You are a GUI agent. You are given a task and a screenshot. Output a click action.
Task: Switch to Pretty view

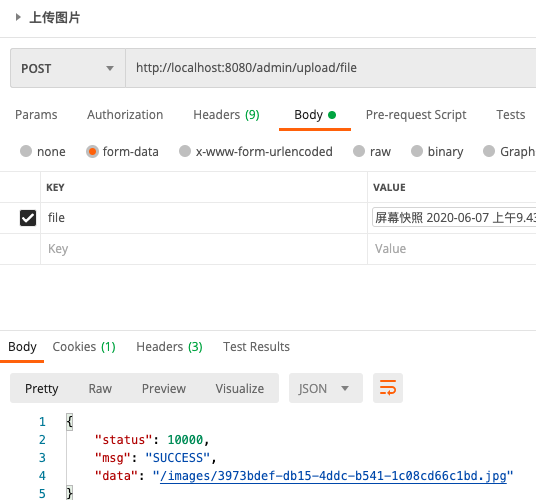click(42, 389)
